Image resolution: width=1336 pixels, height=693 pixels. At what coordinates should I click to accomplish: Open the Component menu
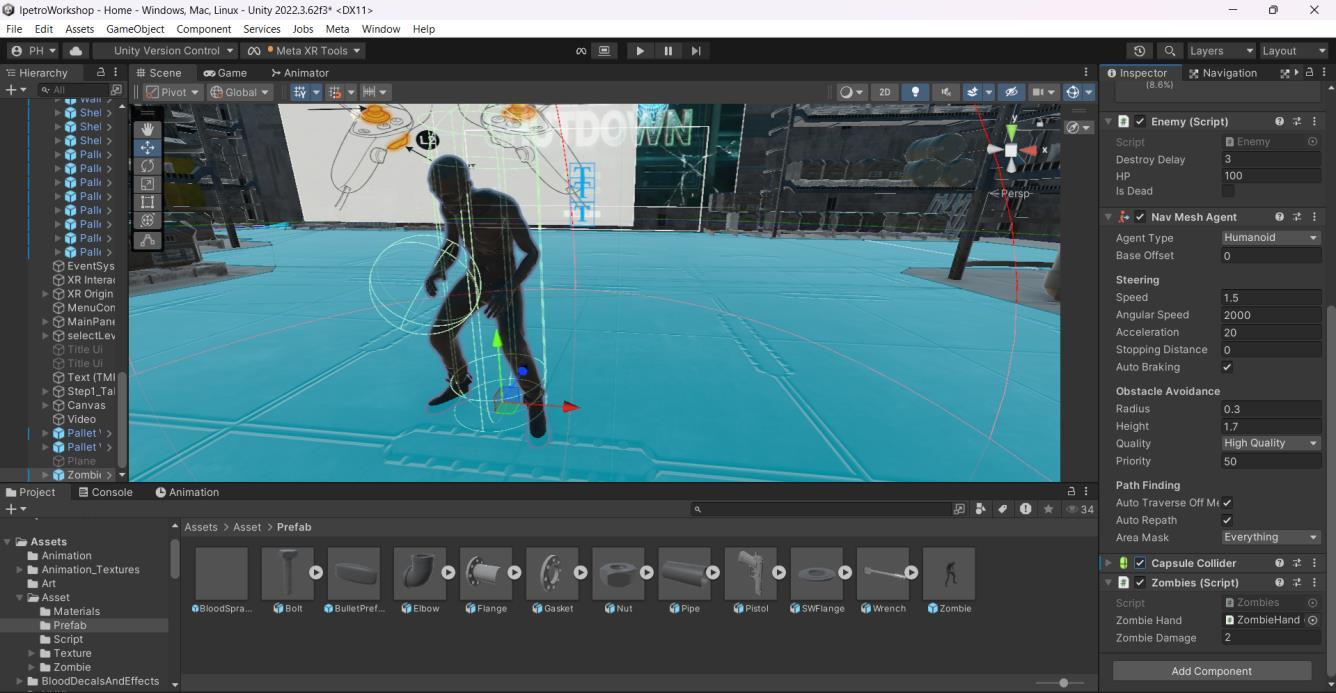[x=203, y=29]
